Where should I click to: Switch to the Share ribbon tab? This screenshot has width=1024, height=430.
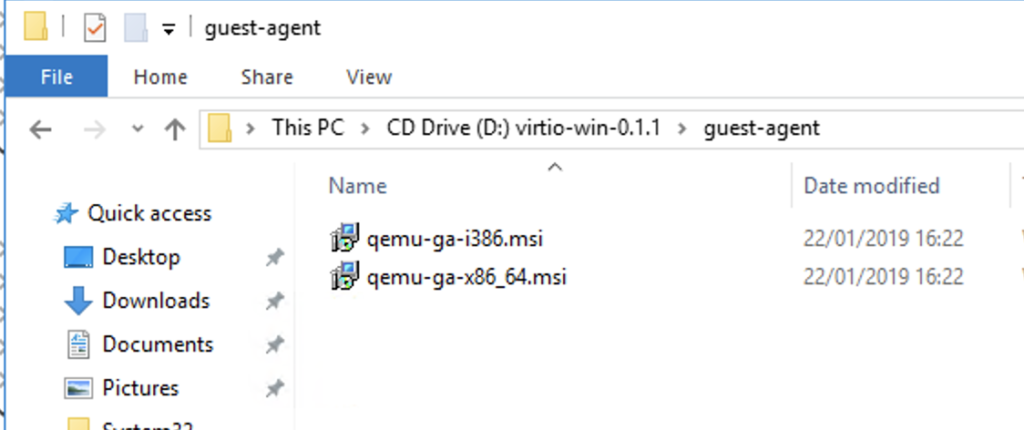[267, 77]
